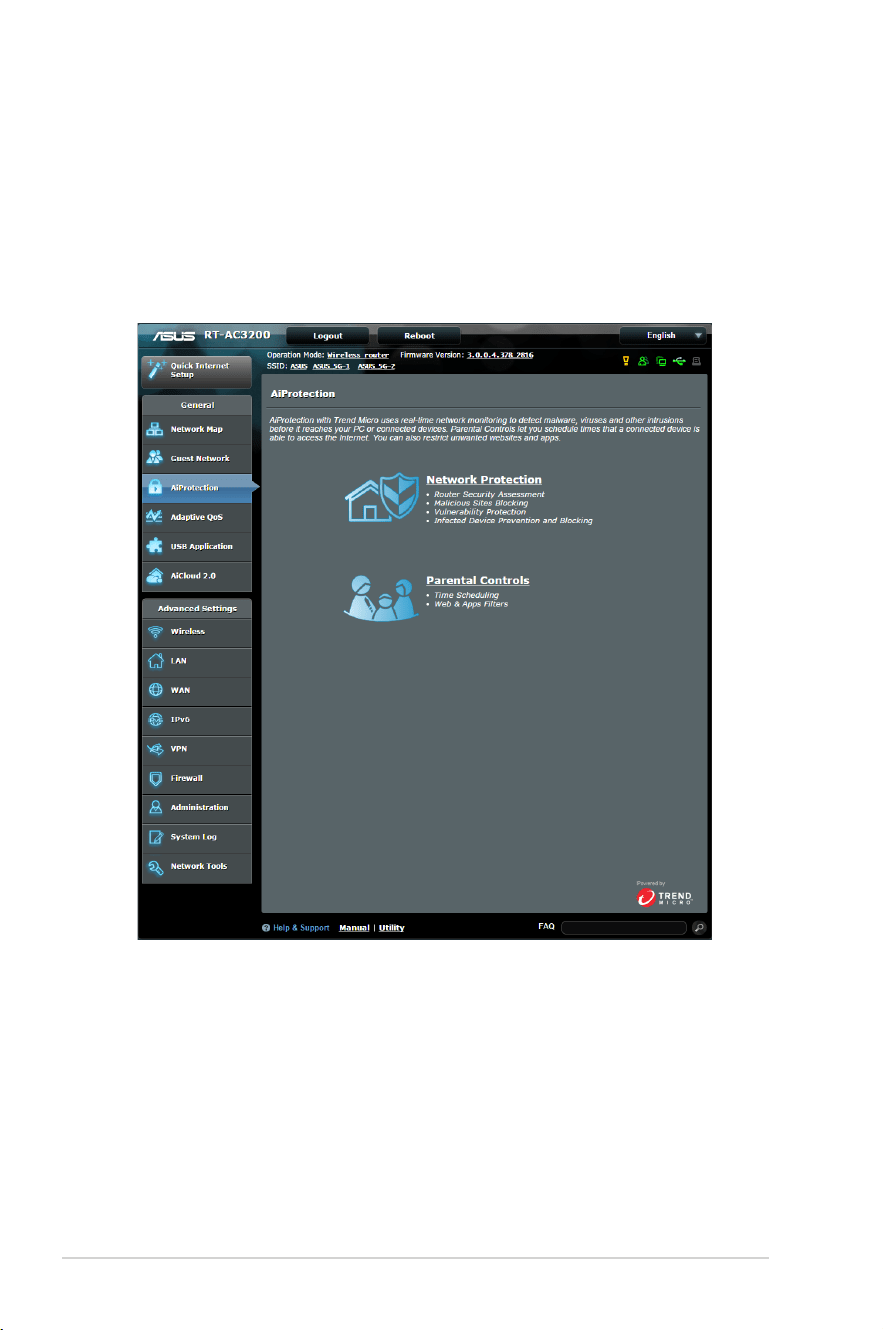The width and height of the screenshot is (883, 1330).
Task: Go to Guest Network settings
Action: click(x=196, y=458)
